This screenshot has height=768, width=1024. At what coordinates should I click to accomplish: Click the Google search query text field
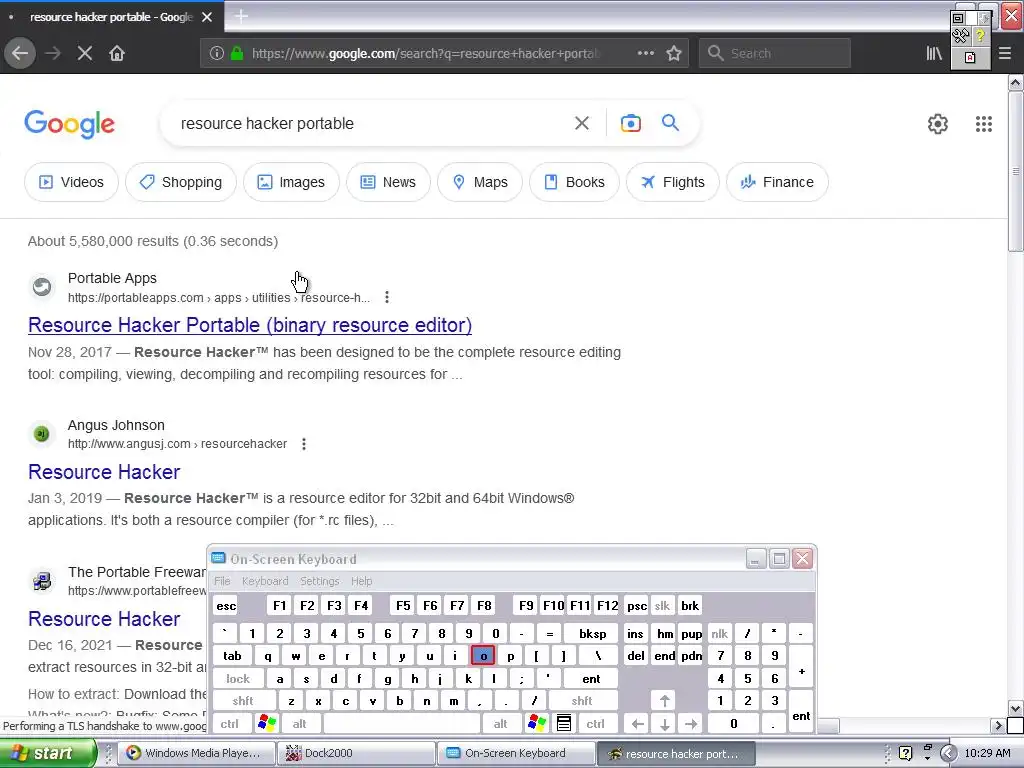click(369, 123)
